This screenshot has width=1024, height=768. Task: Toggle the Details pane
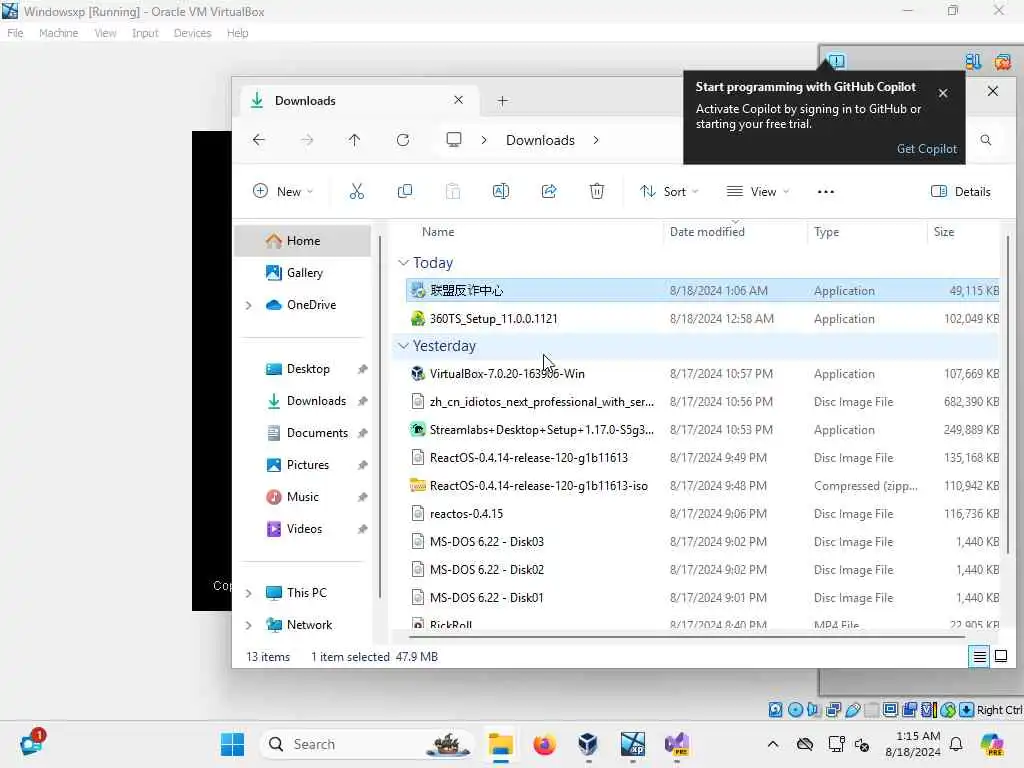(x=961, y=191)
